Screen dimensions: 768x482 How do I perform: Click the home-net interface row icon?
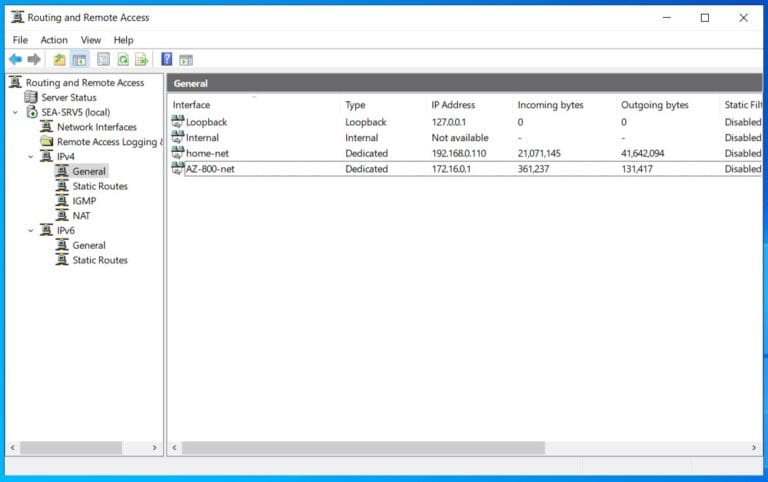pos(178,153)
